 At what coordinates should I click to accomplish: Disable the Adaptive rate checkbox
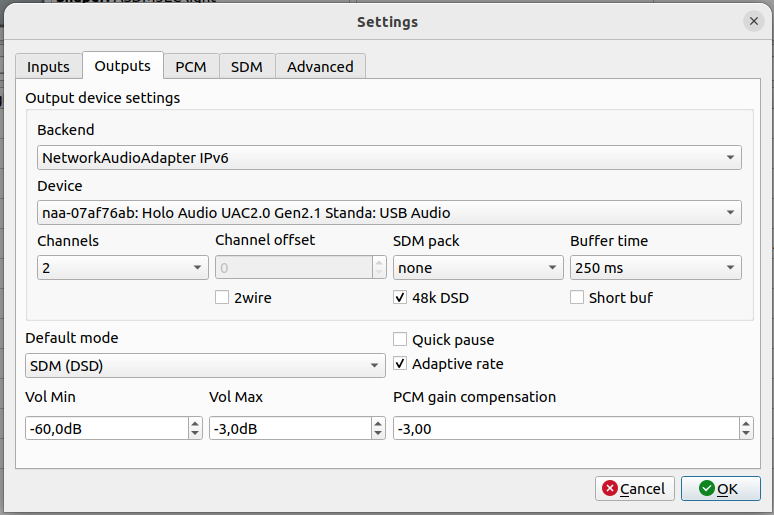click(x=401, y=364)
